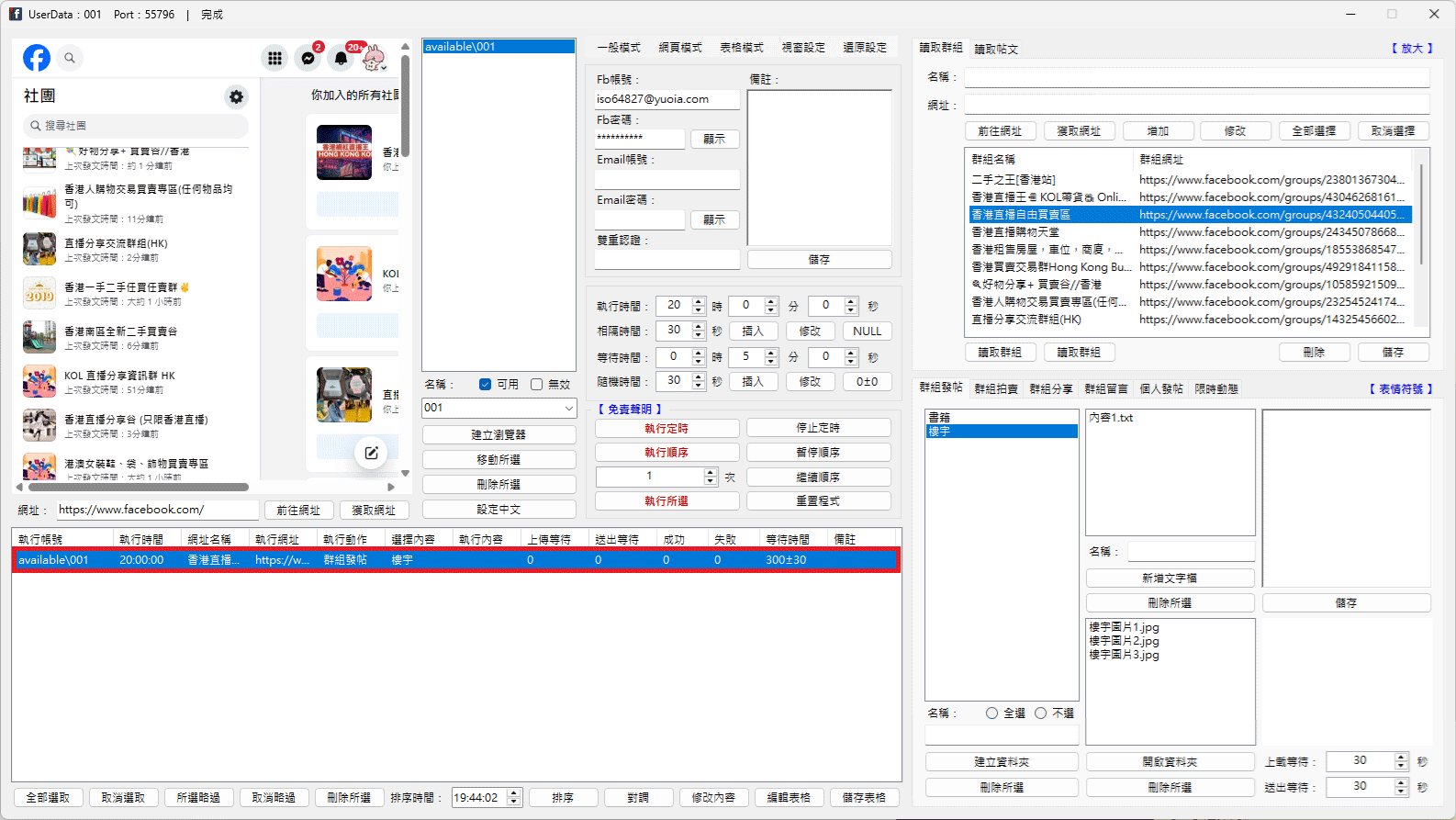Screen dimensions: 1456x820
Task: Select the 內容1.txt file
Action: pyautogui.click(x=1112, y=418)
